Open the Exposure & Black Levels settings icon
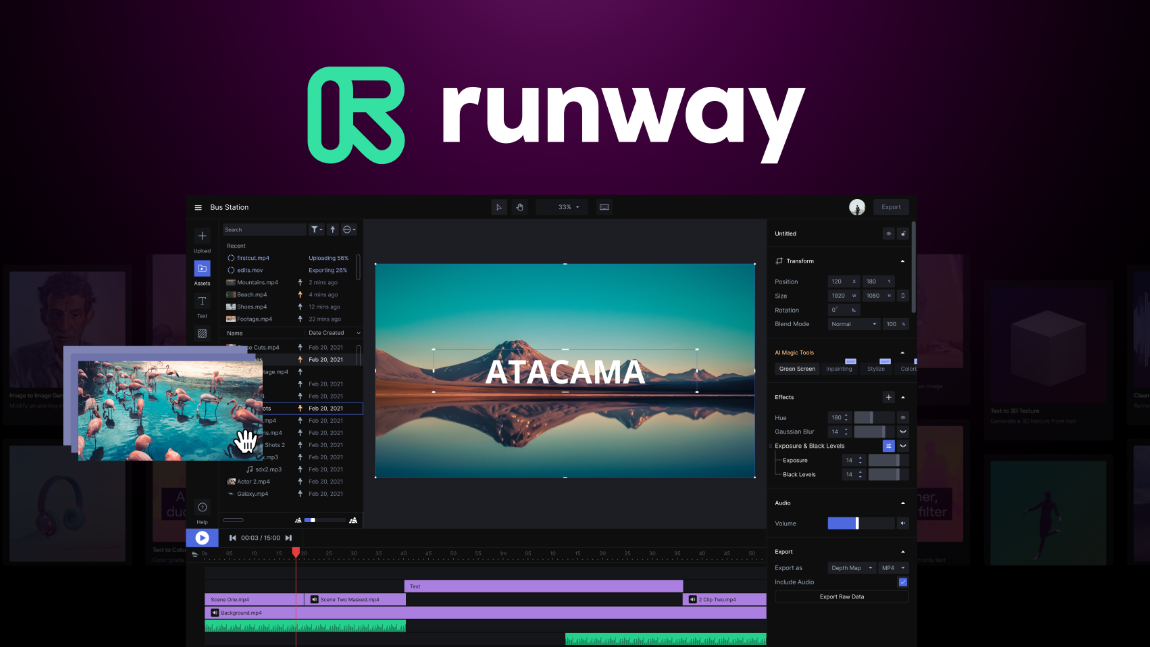Screen dimensions: 1150x647 888,446
